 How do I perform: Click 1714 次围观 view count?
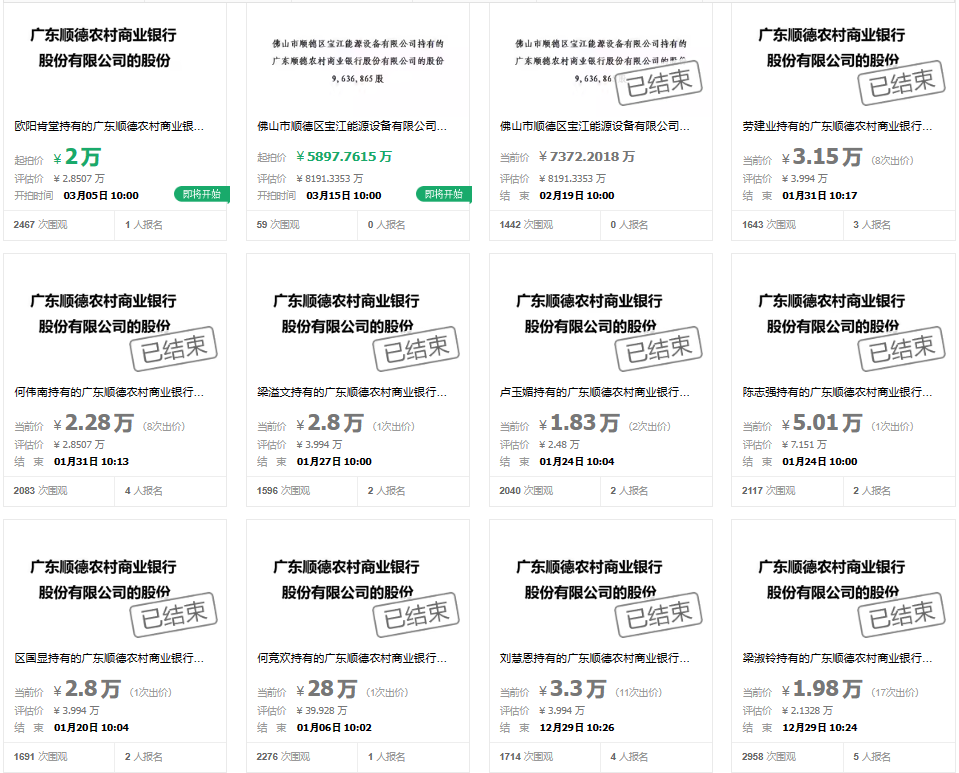526,757
